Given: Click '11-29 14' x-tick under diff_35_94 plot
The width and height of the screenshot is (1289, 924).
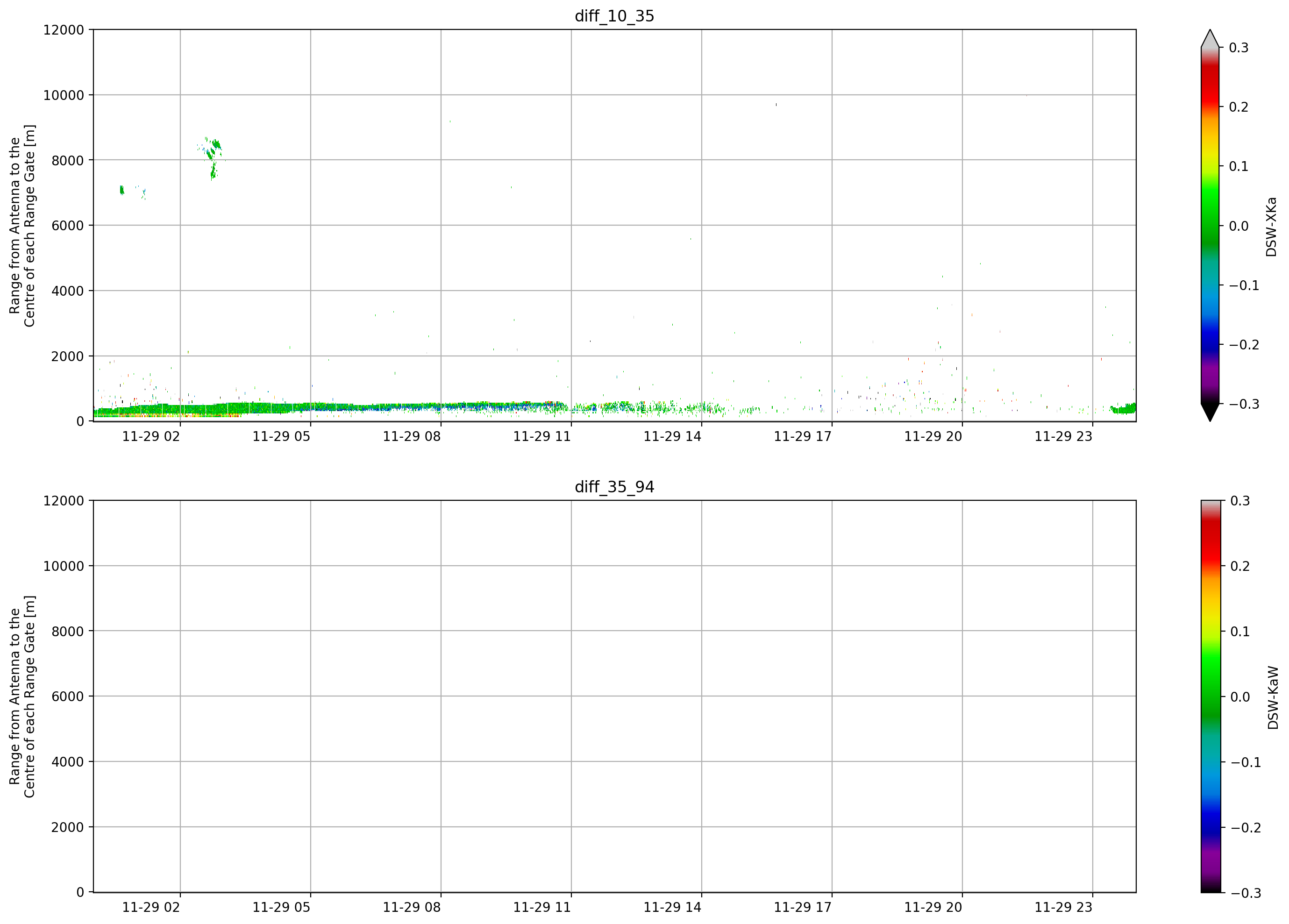Looking at the screenshot, I should [x=672, y=908].
